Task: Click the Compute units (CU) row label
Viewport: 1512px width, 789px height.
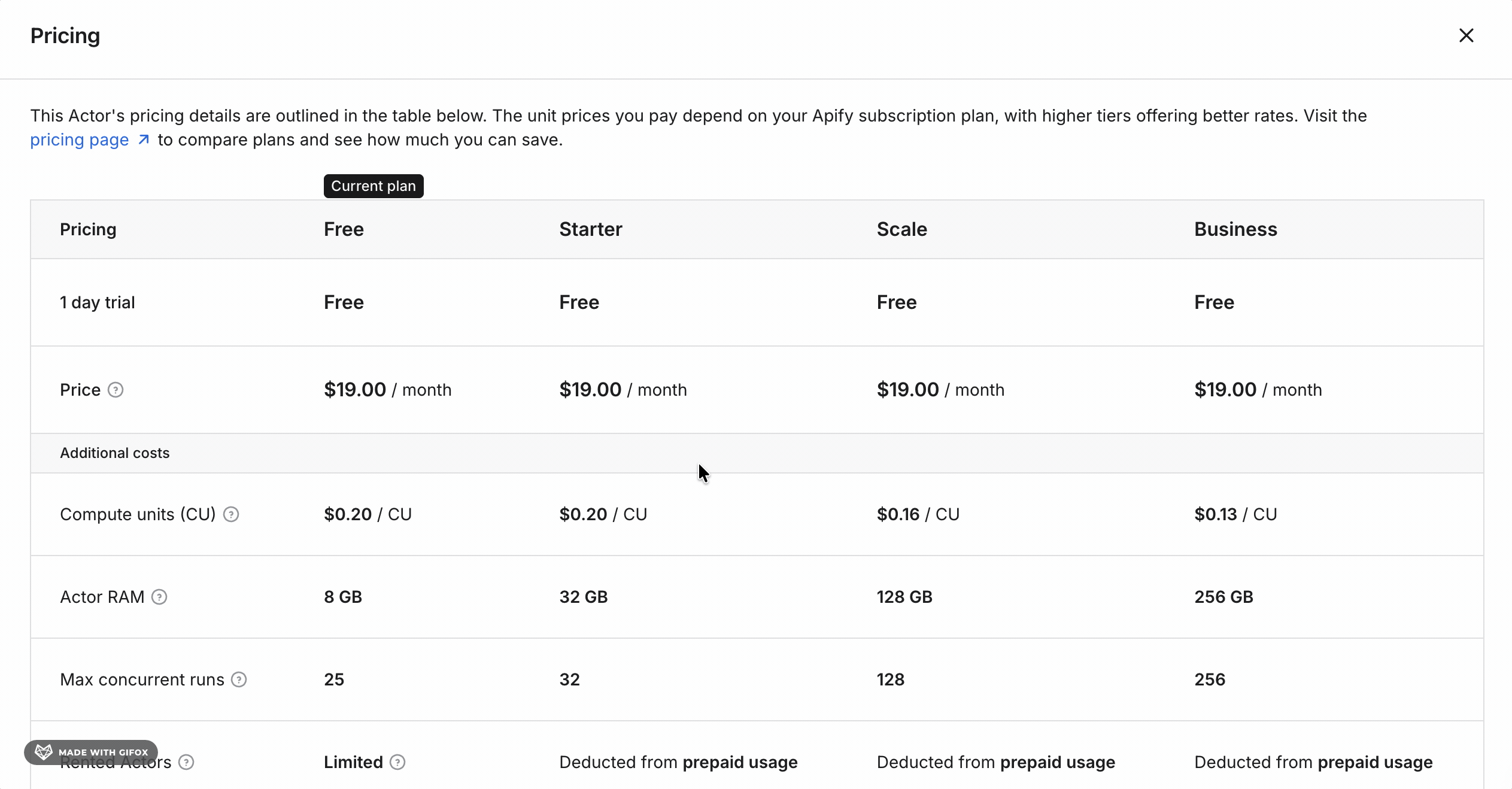Action: pyautogui.click(x=138, y=514)
